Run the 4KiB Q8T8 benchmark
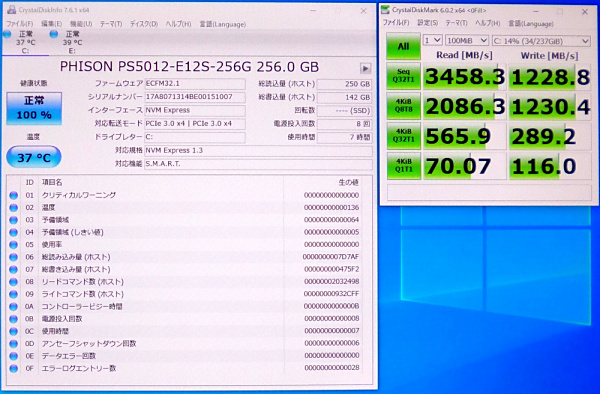 click(403, 106)
